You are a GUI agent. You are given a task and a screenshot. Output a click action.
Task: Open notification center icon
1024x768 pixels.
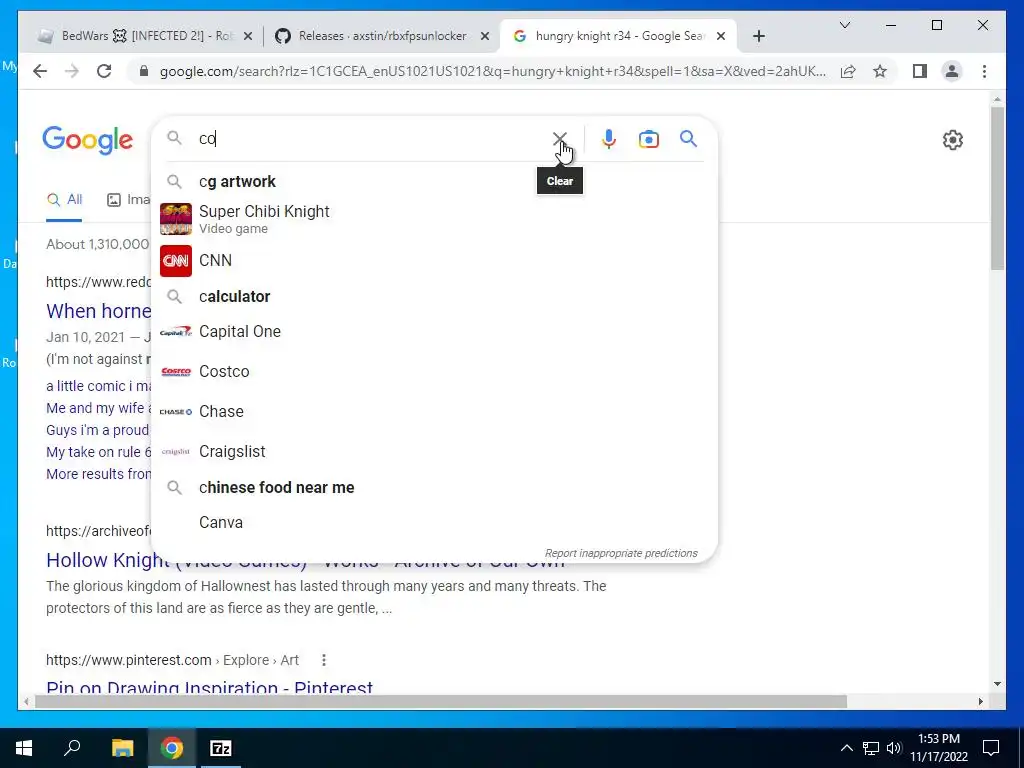click(x=991, y=748)
